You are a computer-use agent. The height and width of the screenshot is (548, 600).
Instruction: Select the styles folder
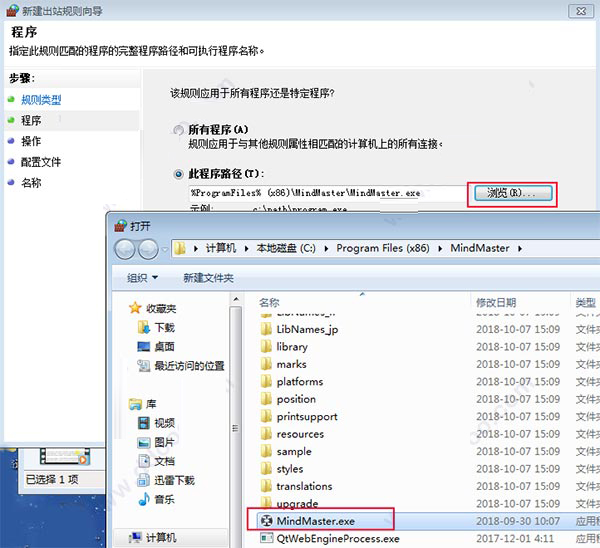pos(290,469)
